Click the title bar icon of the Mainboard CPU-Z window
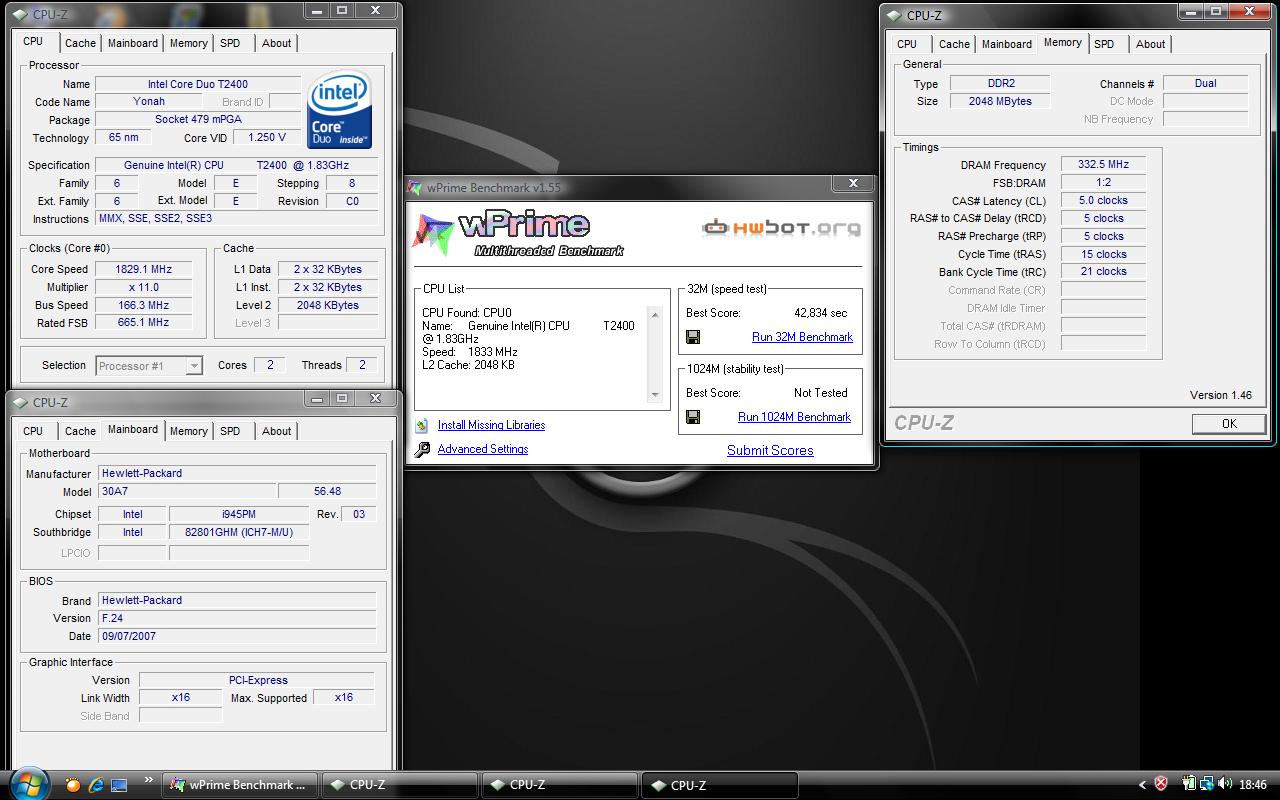1280x800 pixels. 20,402
